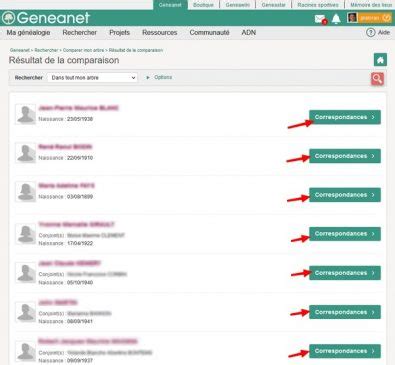
Task: Open the user profile avatar
Action: tap(352, 18)
